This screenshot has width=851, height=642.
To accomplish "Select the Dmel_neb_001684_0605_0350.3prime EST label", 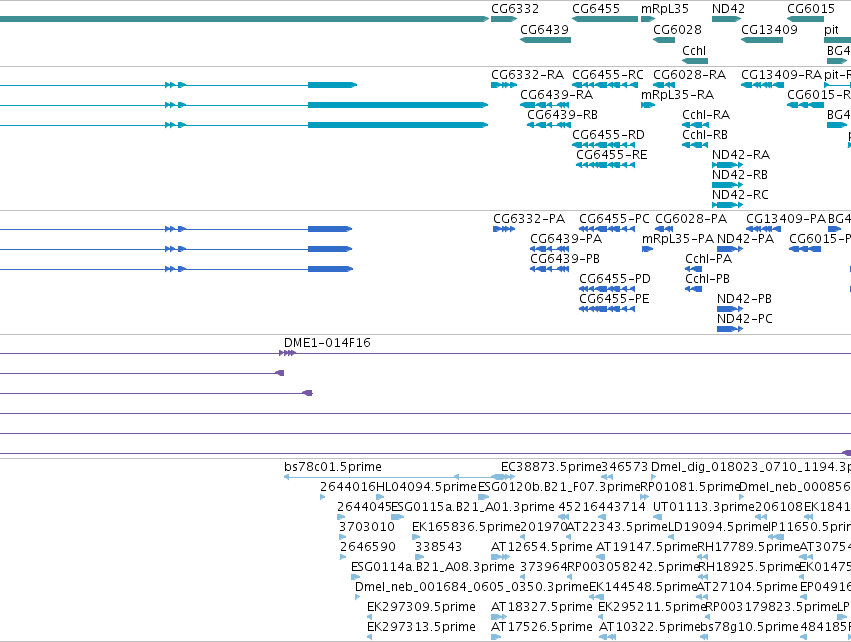I will 472,587.
